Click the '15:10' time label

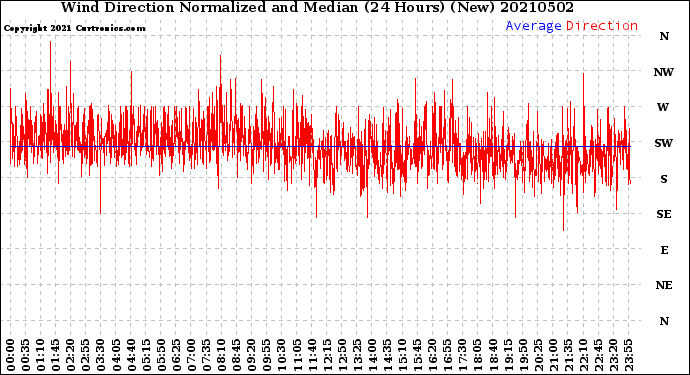click(x=403, y=355)
